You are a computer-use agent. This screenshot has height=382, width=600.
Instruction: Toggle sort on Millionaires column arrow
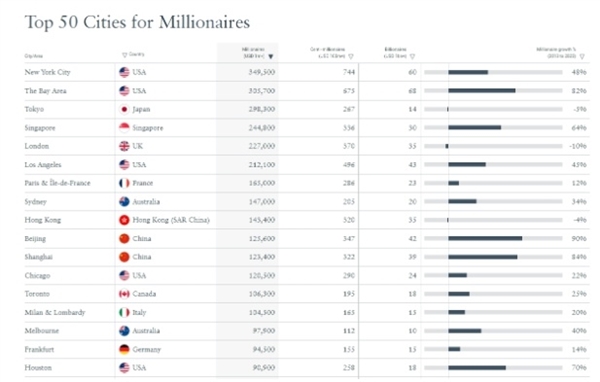271,57
